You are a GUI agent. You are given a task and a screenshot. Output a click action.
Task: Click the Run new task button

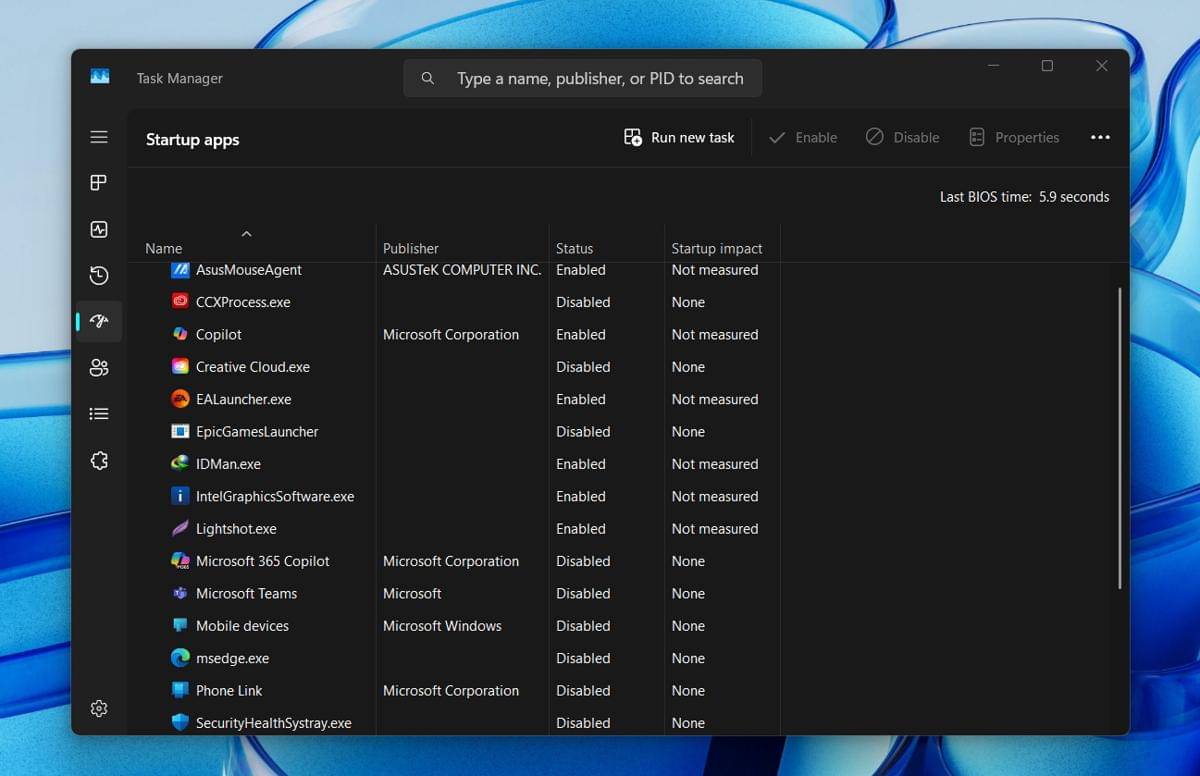click(x=679, y=137)
